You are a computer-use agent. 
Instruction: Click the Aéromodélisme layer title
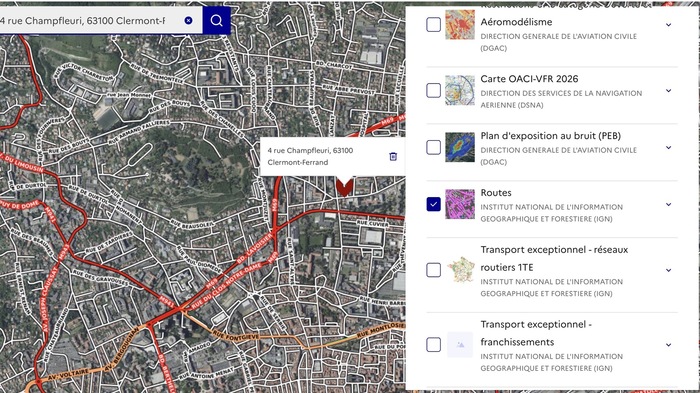click(x=516, y=22)
